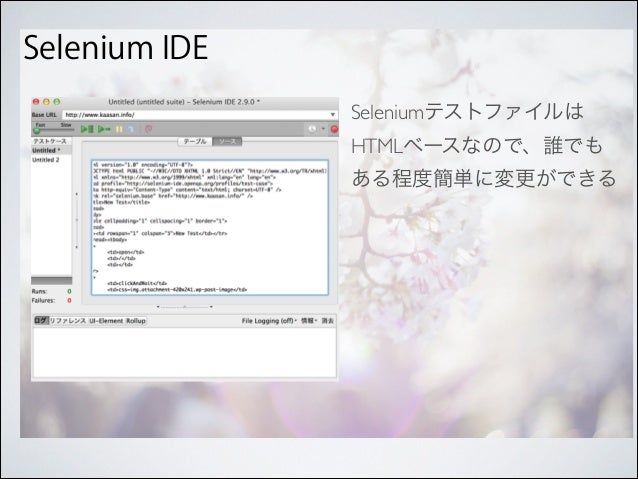
Task: Click the clock scheduler icon
Action: (x=312, y=129)
